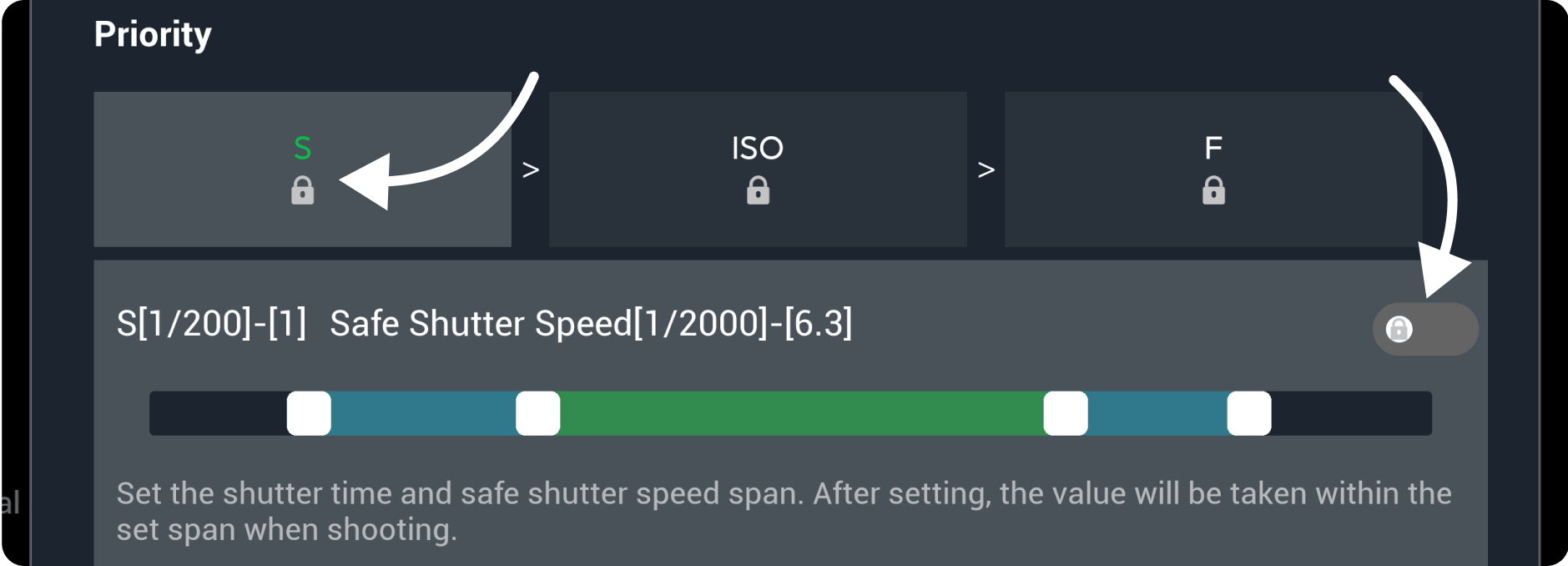The height and width of the screenshot is (566, 1568).
Task: Select the F priority tab
Action: [1213, 149]
